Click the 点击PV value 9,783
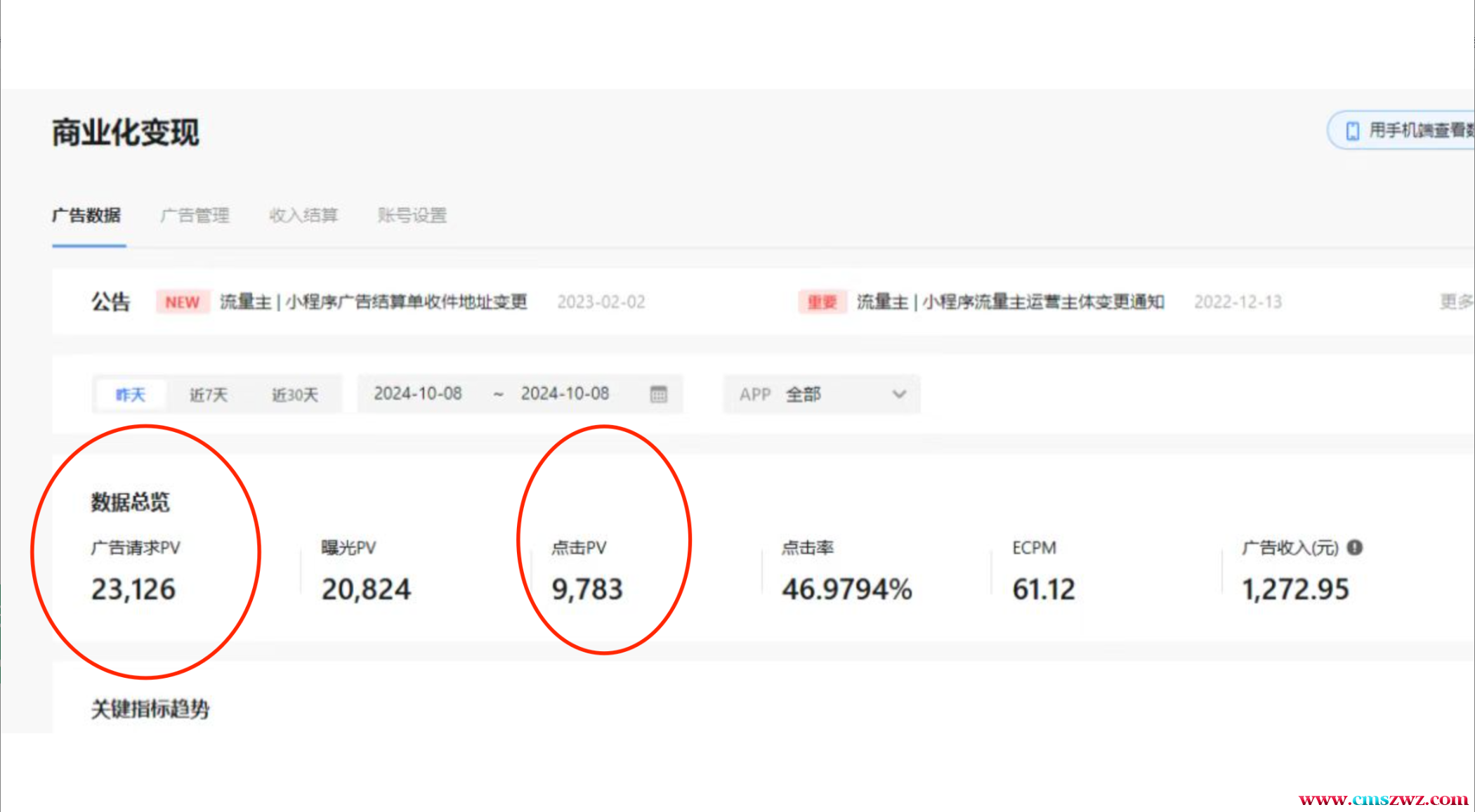The height and width of the screenshot is (812, 1475). point(587,589)
